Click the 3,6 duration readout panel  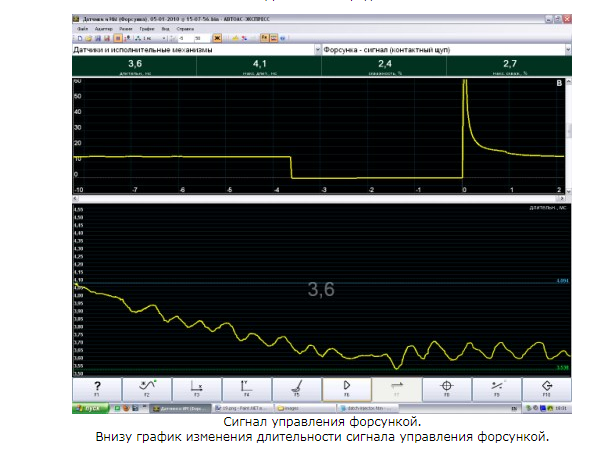(135, 66)
